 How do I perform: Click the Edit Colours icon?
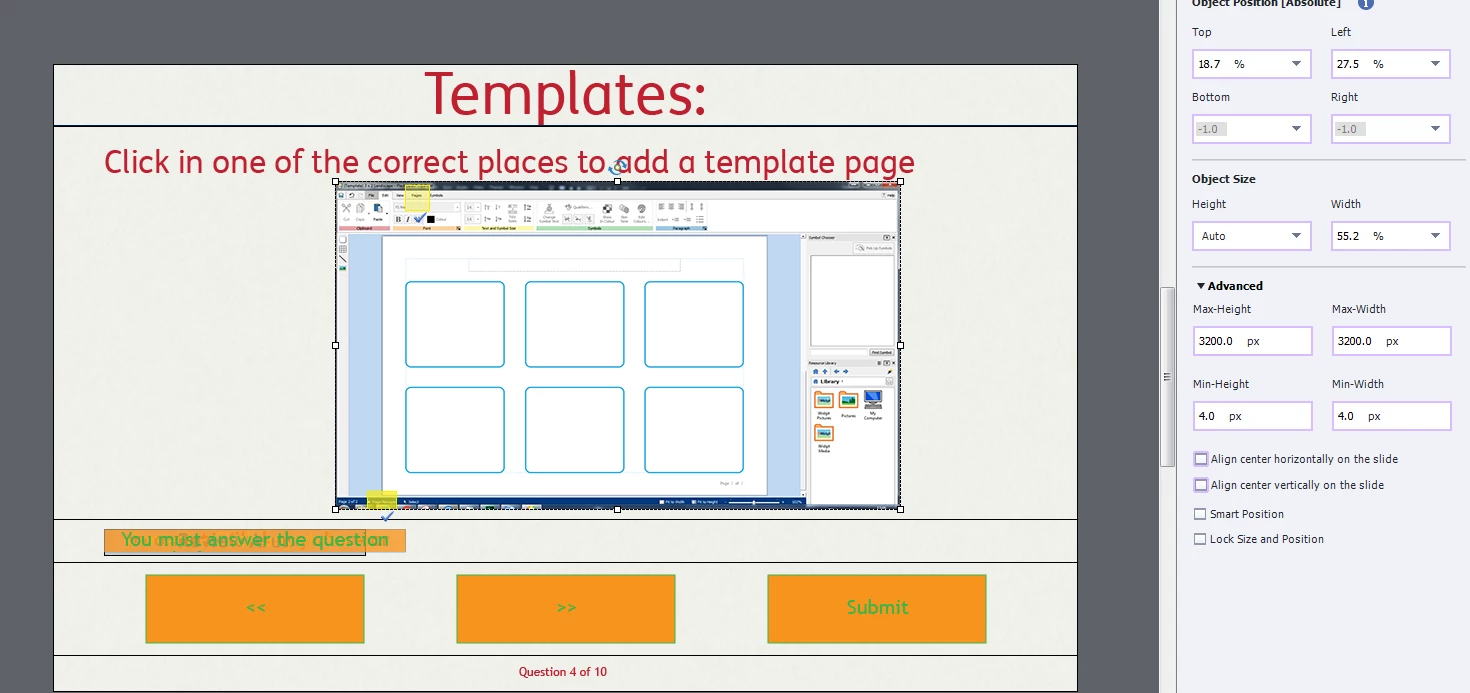(x=641, y=209)
